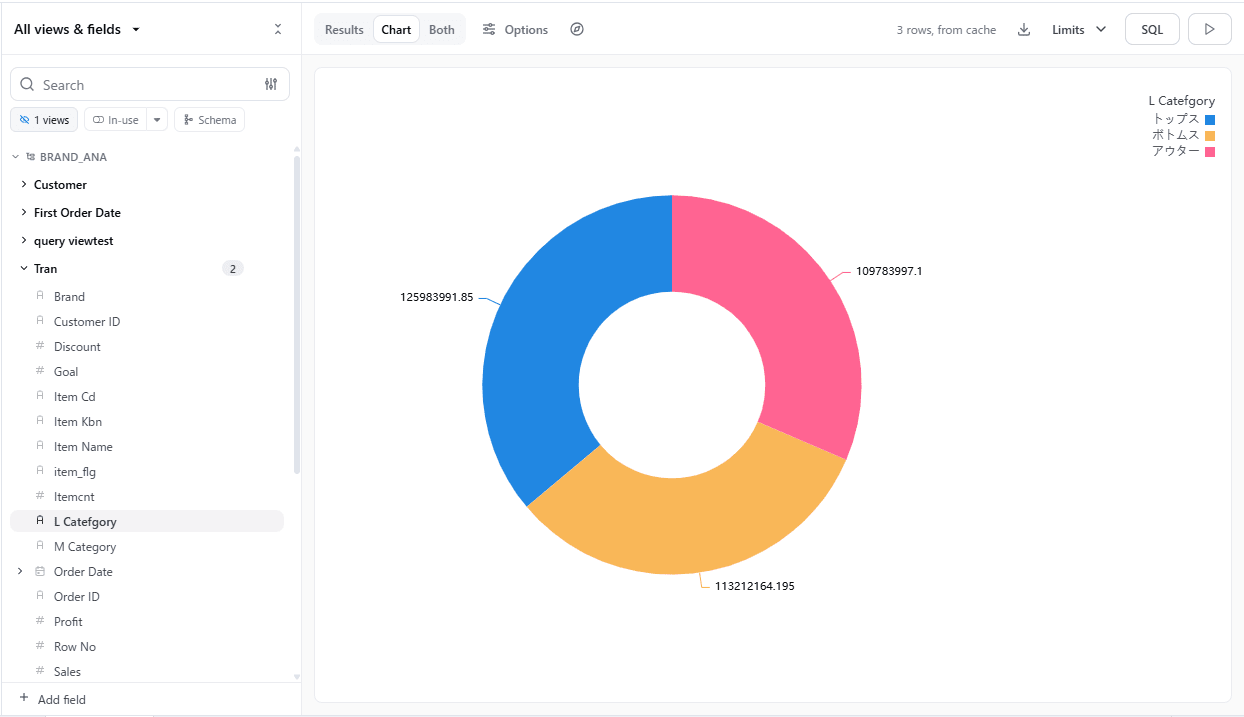Collapse the Tran view

point(23,268)
